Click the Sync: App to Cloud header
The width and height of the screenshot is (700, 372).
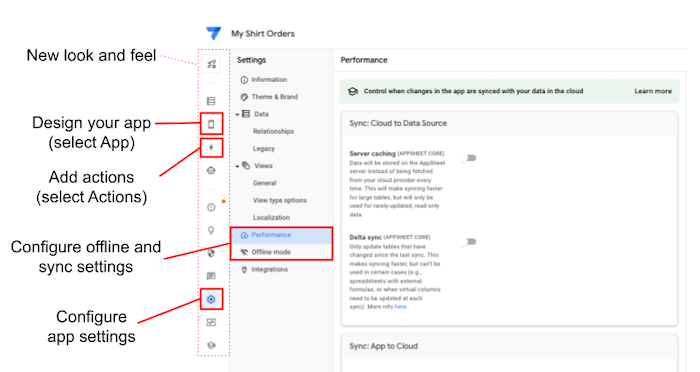tap(383, 346)
